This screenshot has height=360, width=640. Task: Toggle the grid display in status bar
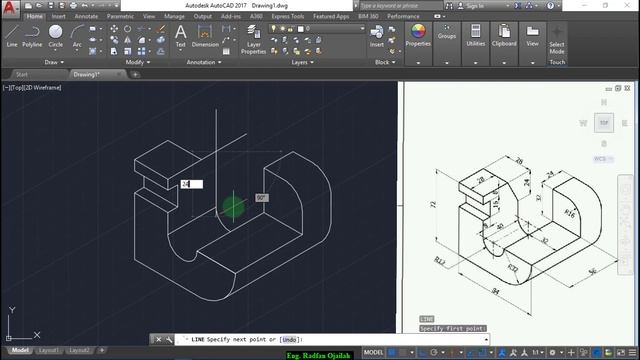392,352
